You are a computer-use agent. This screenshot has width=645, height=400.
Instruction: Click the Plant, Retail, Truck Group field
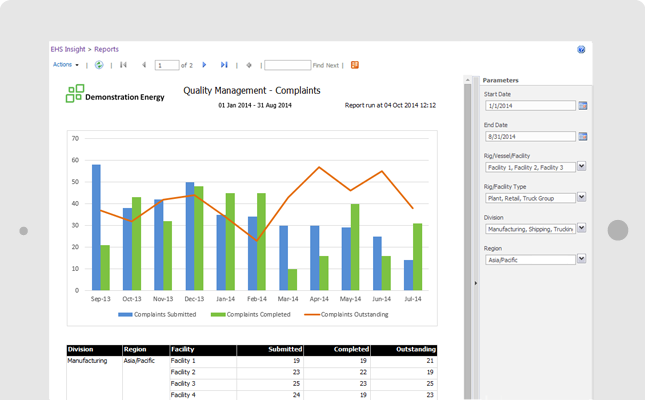[x=530, y=198]
